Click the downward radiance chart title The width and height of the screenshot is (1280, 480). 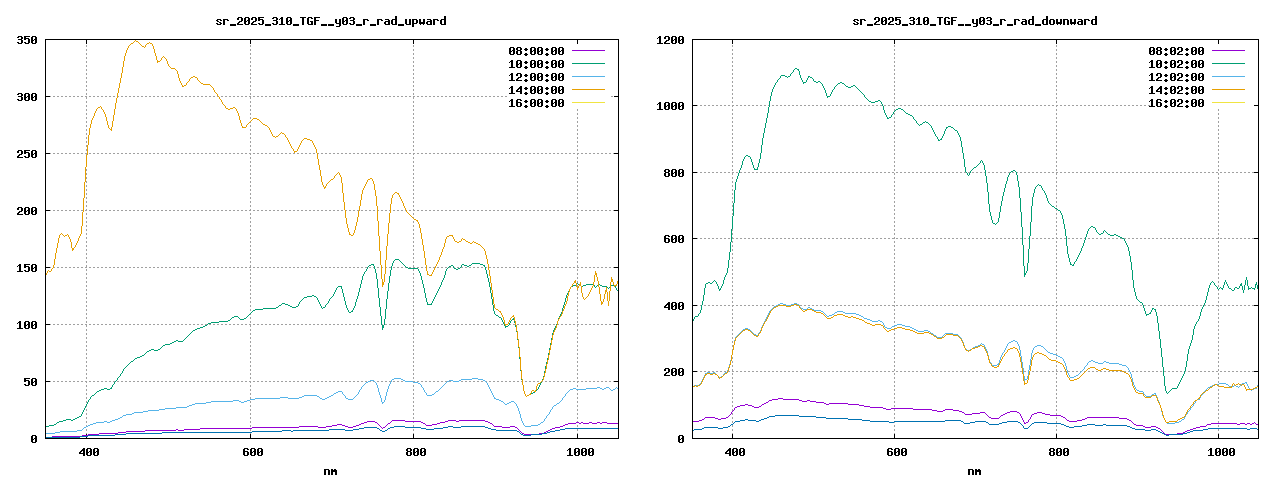tap(975, 20)
